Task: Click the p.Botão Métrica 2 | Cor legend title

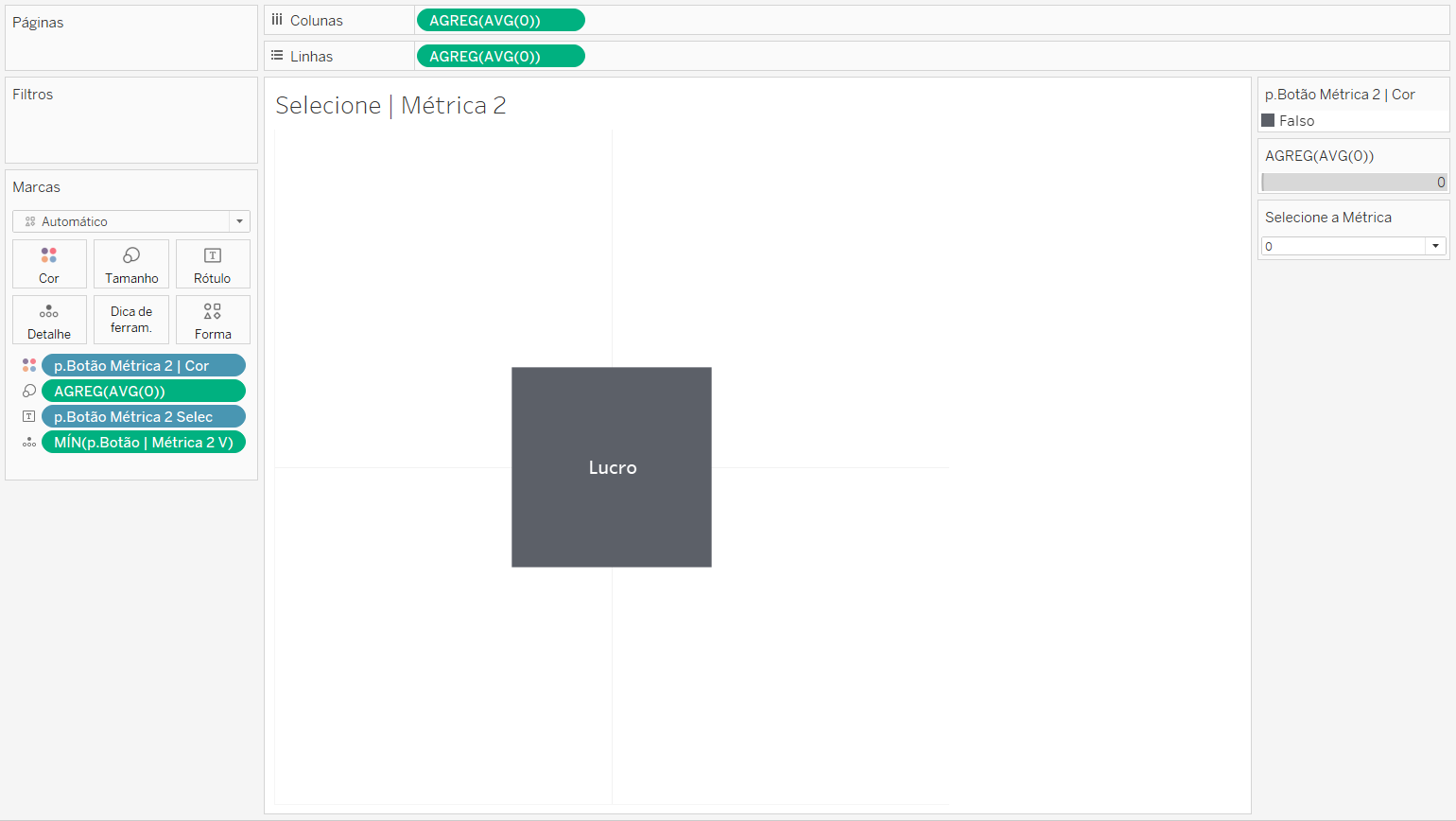Action: [1340, 95]
